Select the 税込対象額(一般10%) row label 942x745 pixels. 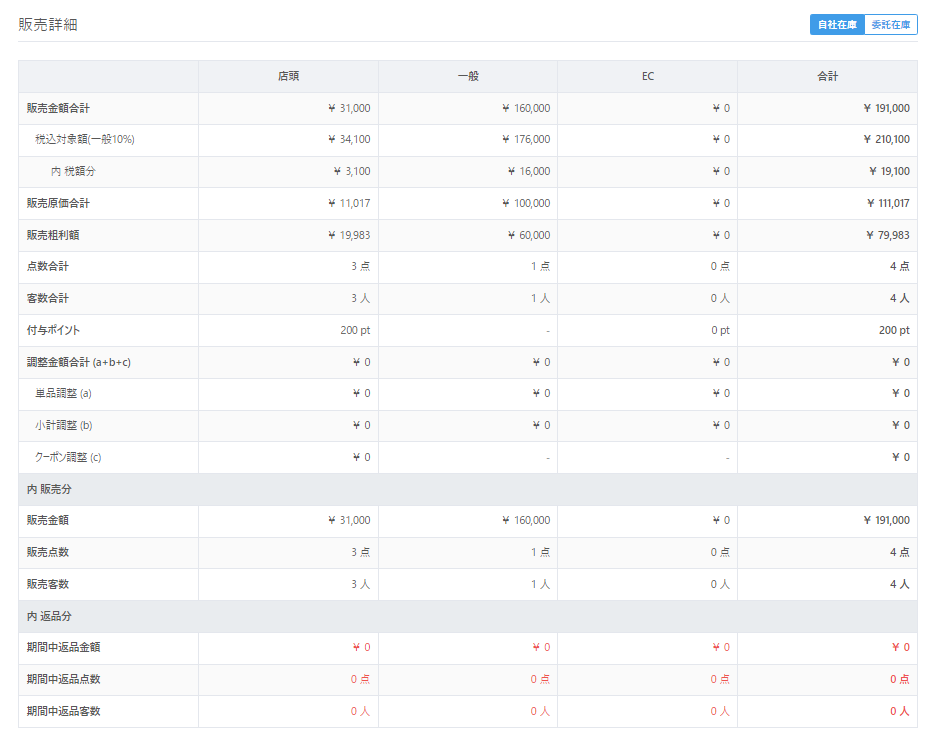tap(85, 139)
